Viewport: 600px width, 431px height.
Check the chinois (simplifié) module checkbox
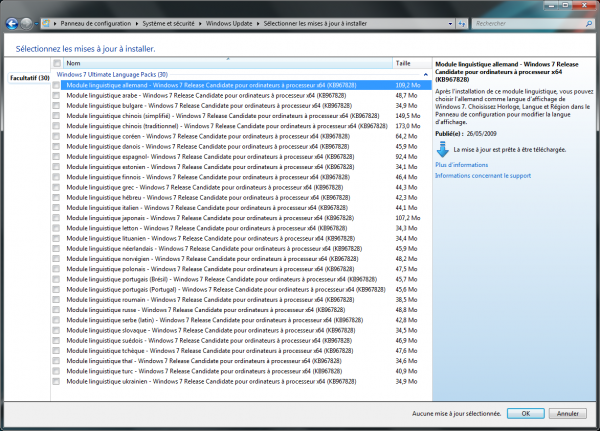pos(56,116)
